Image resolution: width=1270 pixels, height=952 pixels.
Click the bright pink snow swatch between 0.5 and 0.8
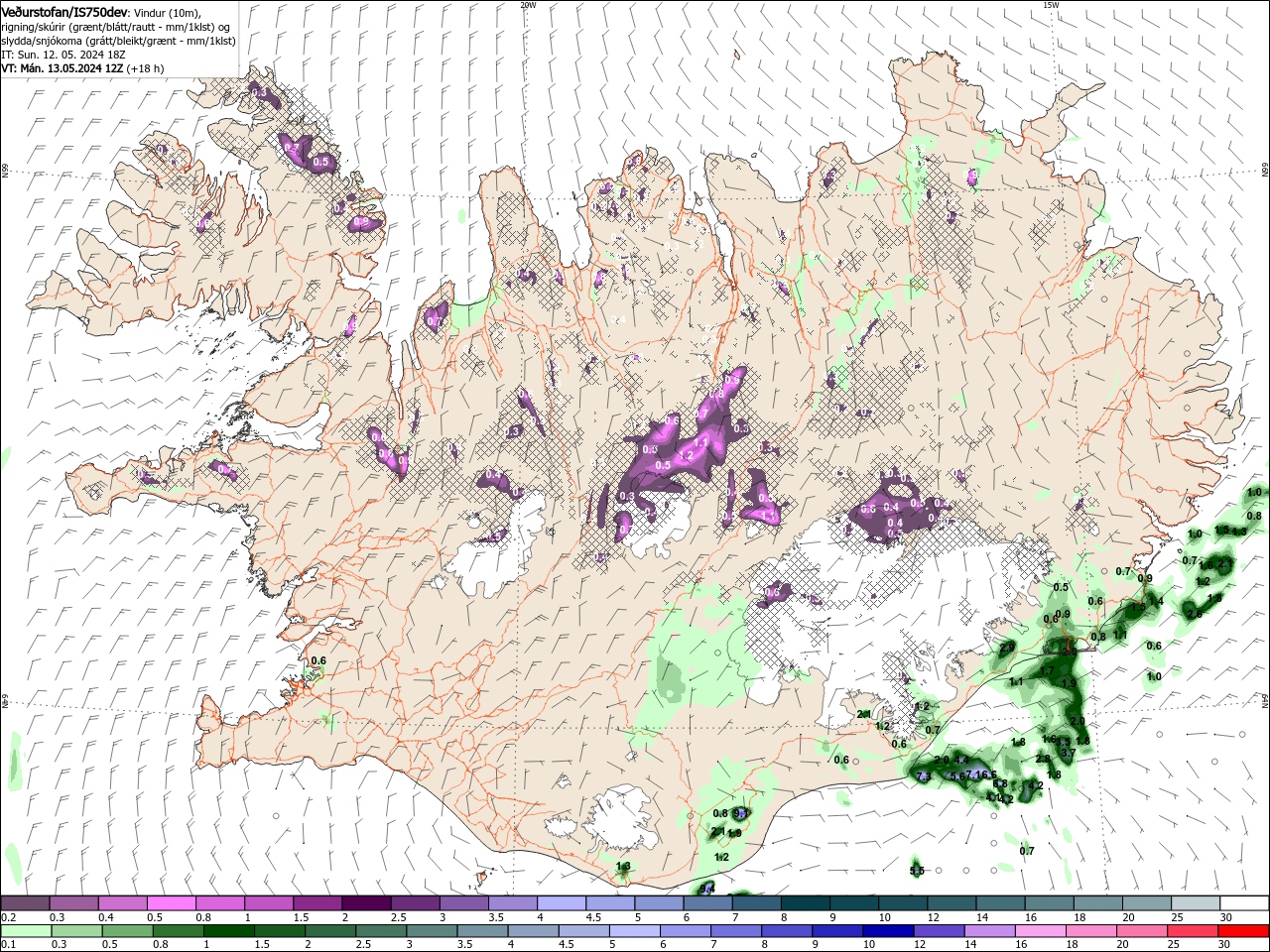(171, 903)
